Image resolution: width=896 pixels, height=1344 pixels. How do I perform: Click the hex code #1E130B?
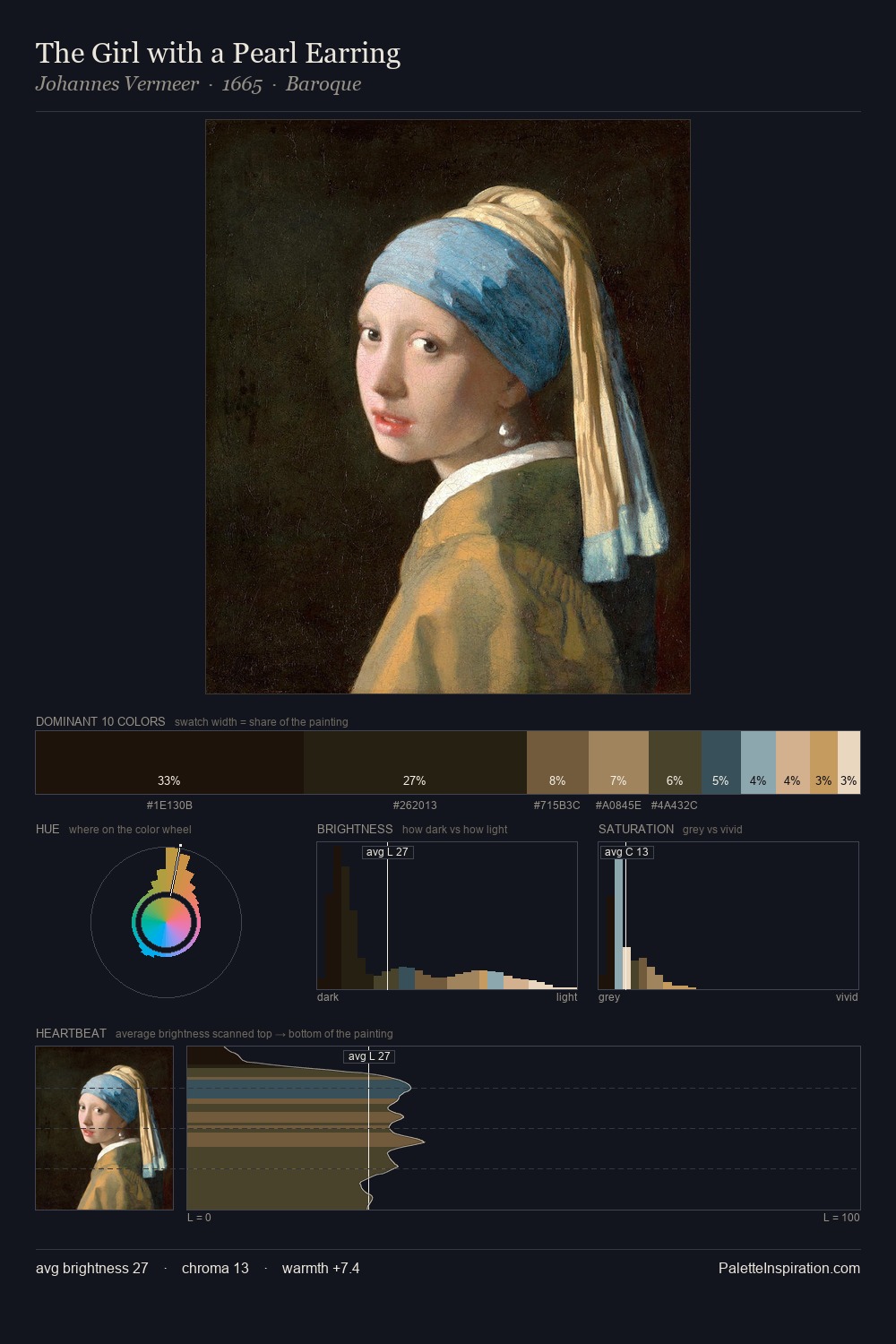(169, 806)
